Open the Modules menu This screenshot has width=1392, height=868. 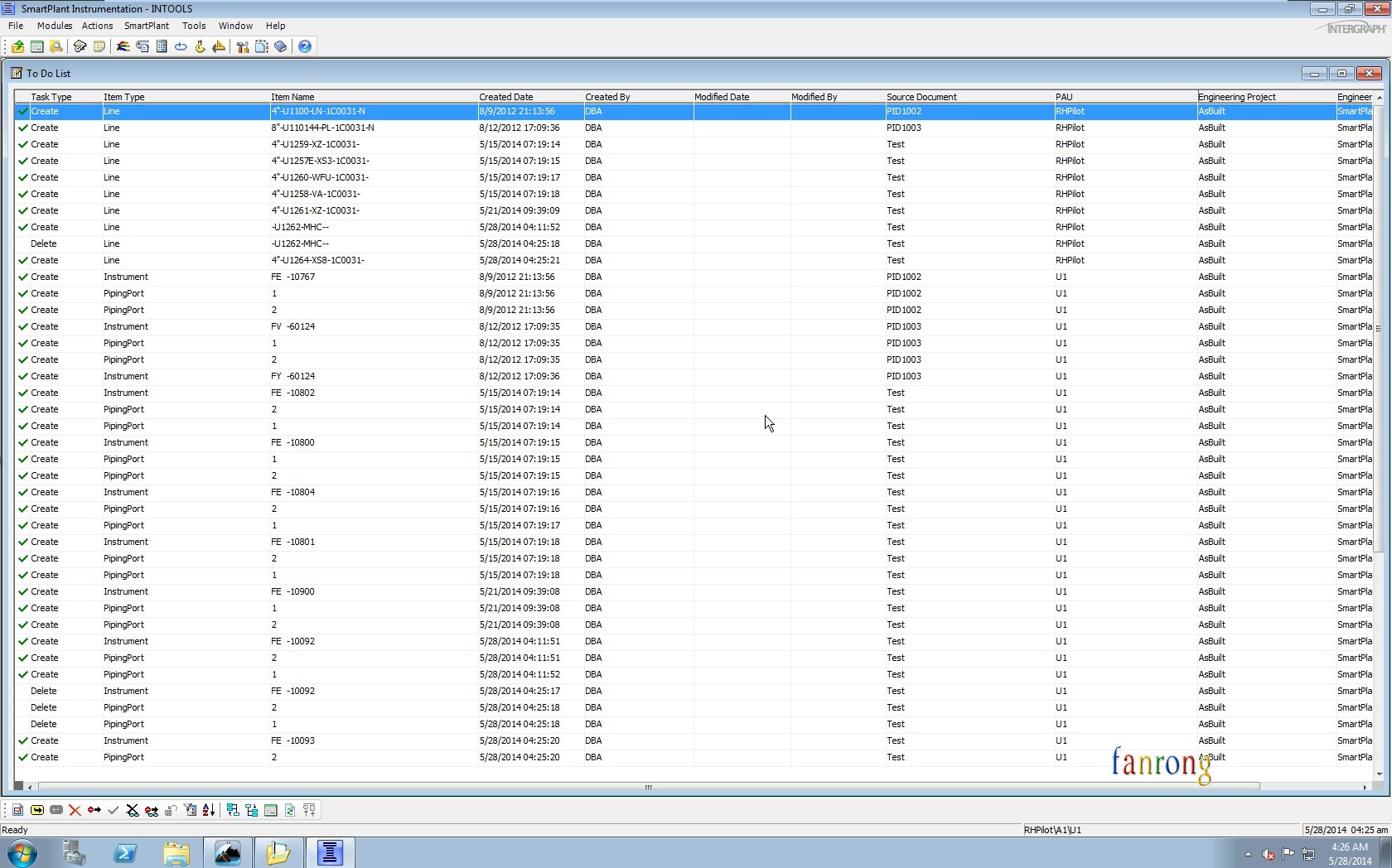tap(55, 26)
